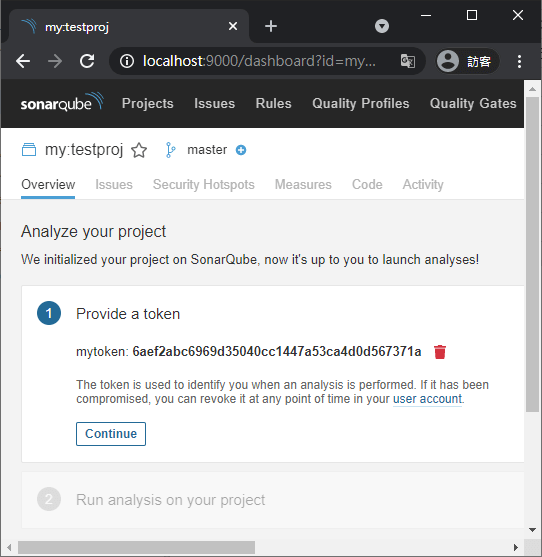Image resolution: width=542 pixels, height=557 pixels.
Task: Click the blue plus icon beside master
Action: pyautogui.click(x=241, y=150)
